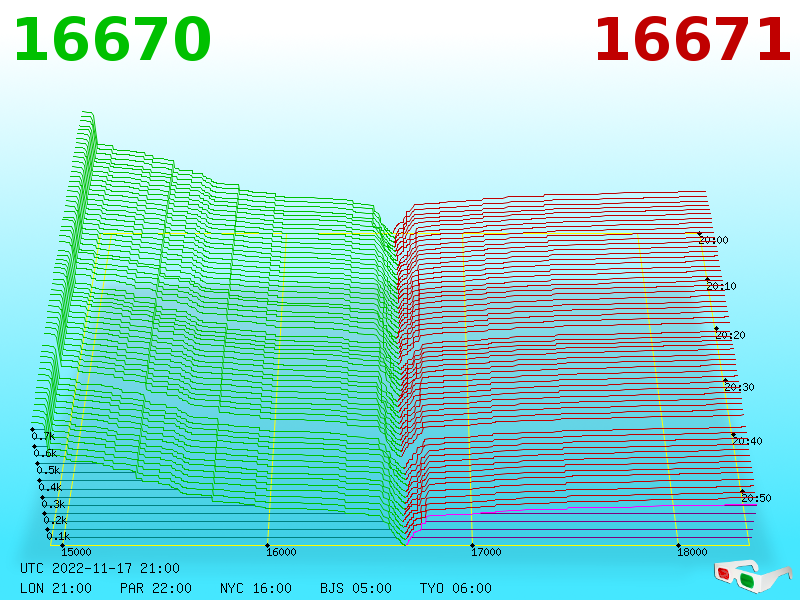The image size is (800, 600).
Task: Click the 3D anaglyph glasses icon
Action: point(751,576)
